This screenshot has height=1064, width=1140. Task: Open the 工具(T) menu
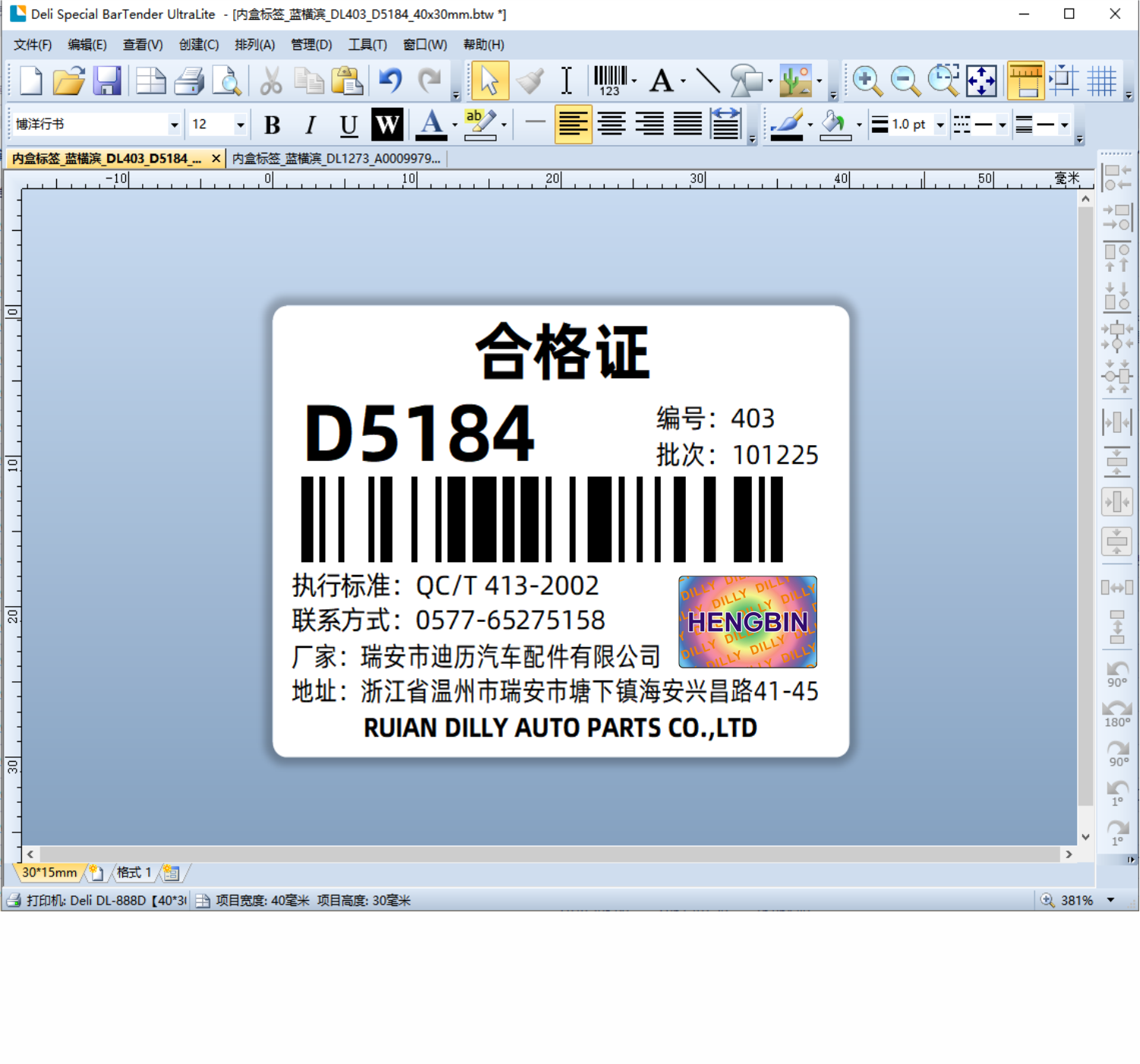(x=368, y=45)
